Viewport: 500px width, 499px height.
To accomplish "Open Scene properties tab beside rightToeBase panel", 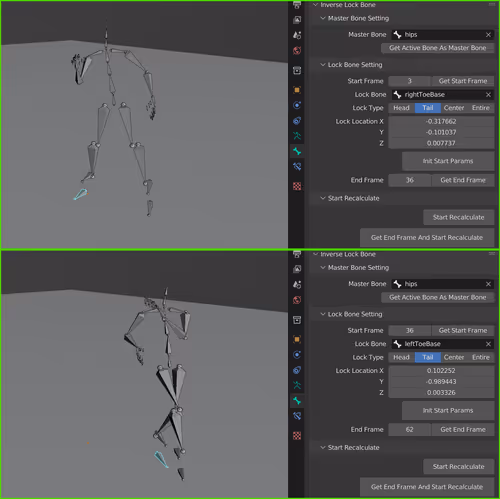I will pos(297,35).
